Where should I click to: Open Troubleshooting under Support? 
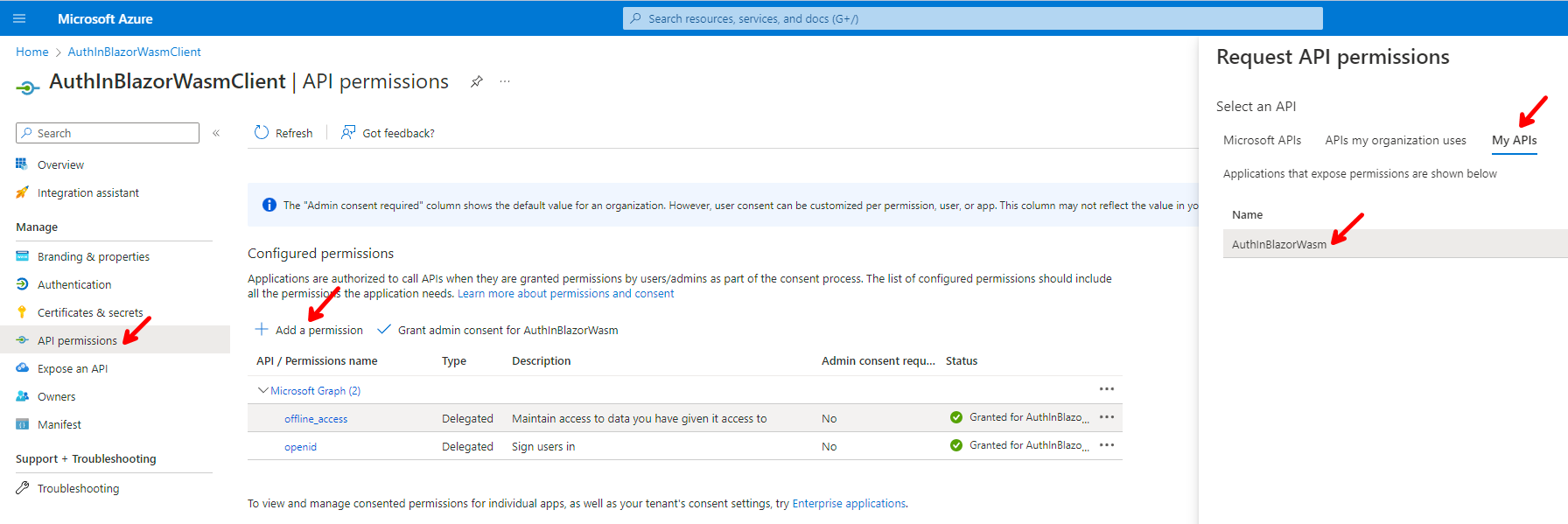79,488
